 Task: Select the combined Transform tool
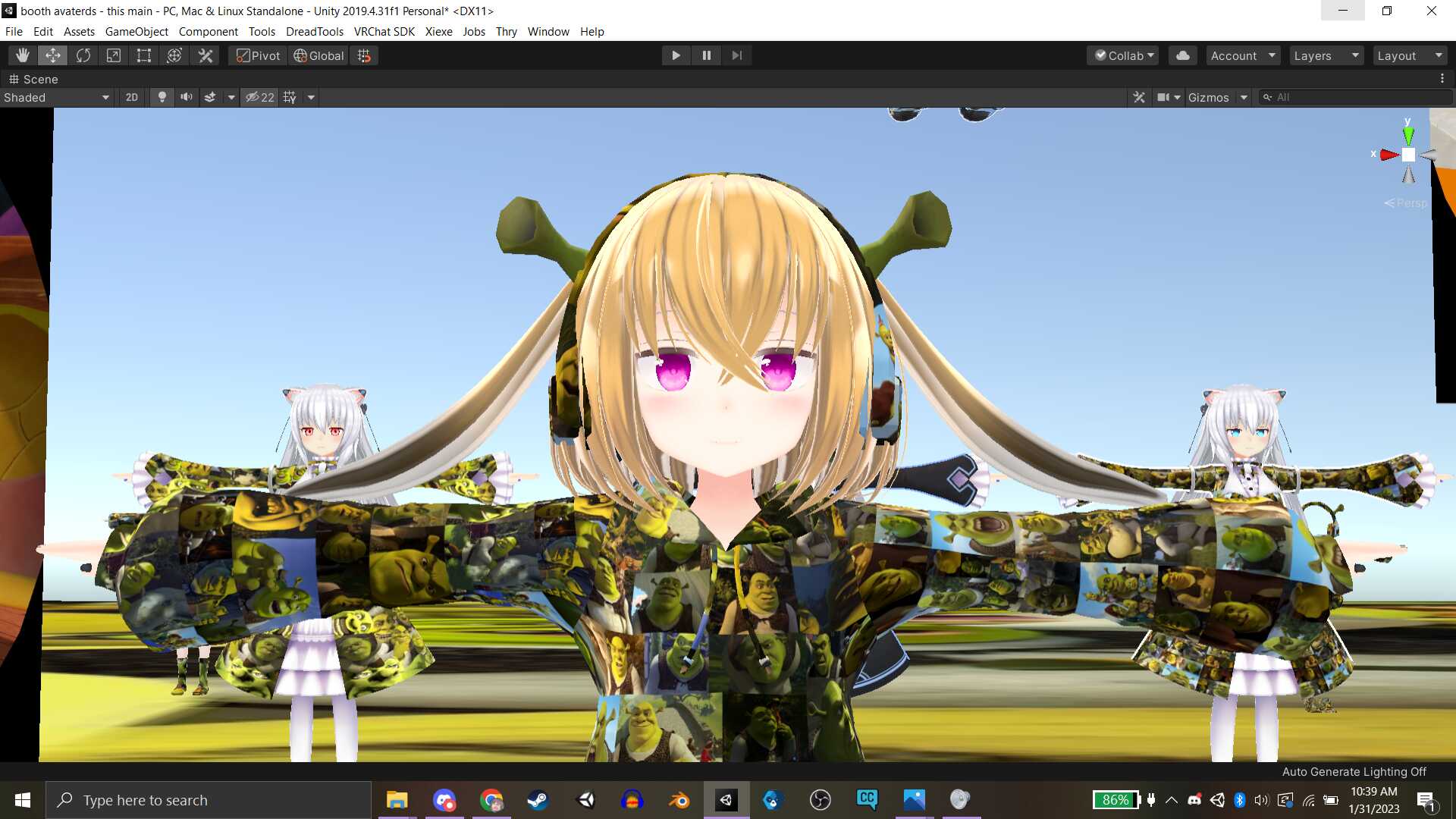tap(174, 55)
